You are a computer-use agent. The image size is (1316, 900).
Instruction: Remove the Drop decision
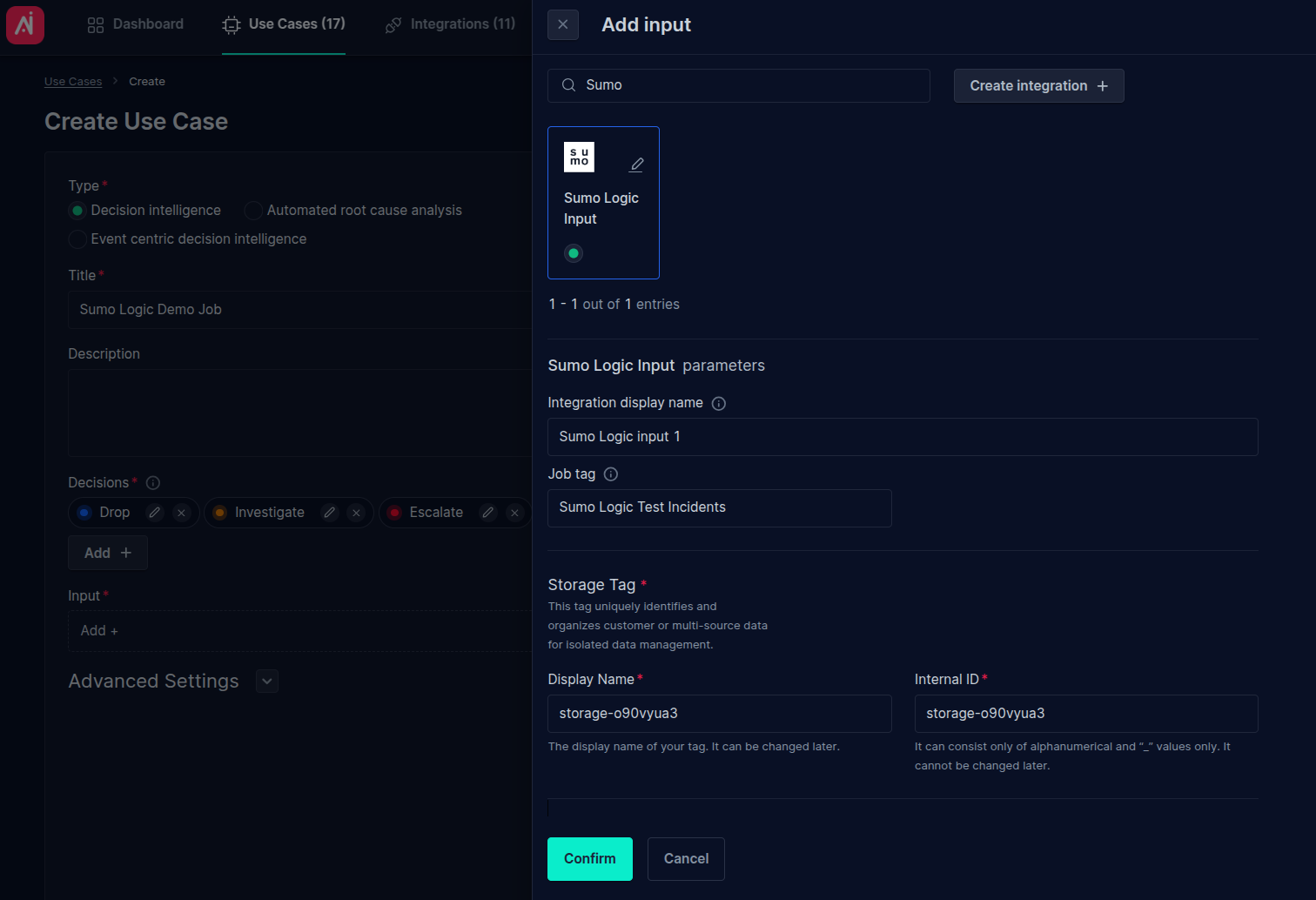click(181, 513)
